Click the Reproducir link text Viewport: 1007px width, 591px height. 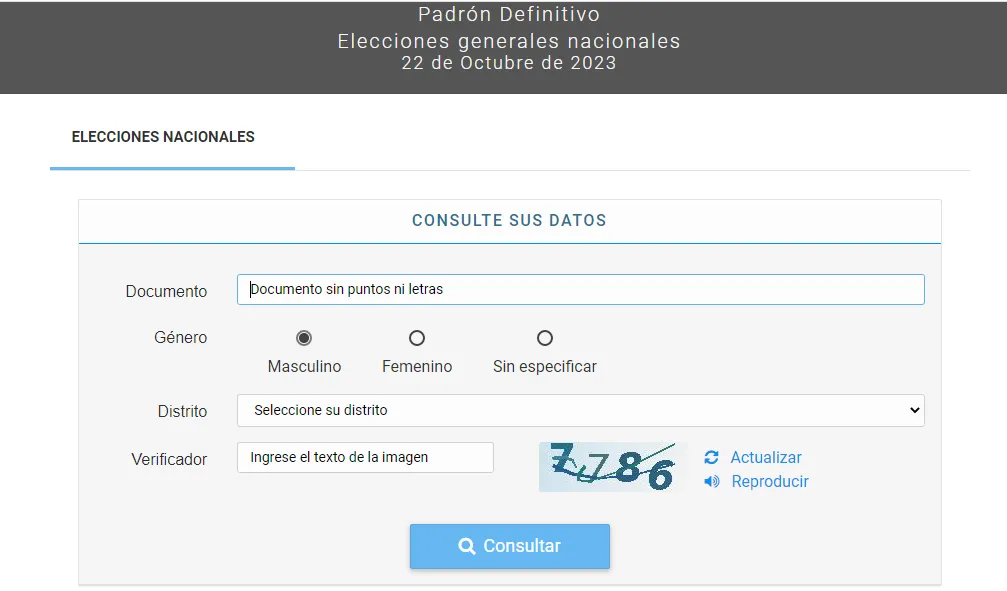(770, 481)
